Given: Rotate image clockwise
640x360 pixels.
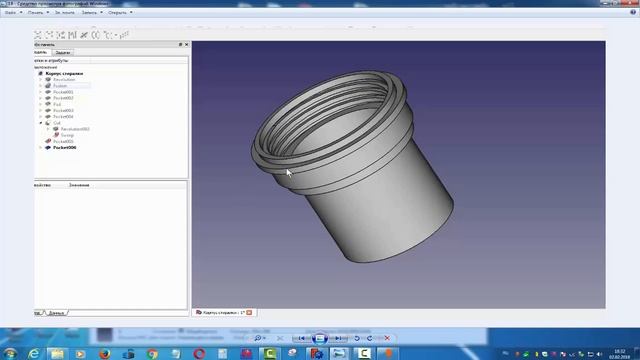Looking at the screenshot, I should (x=369, y=338).
